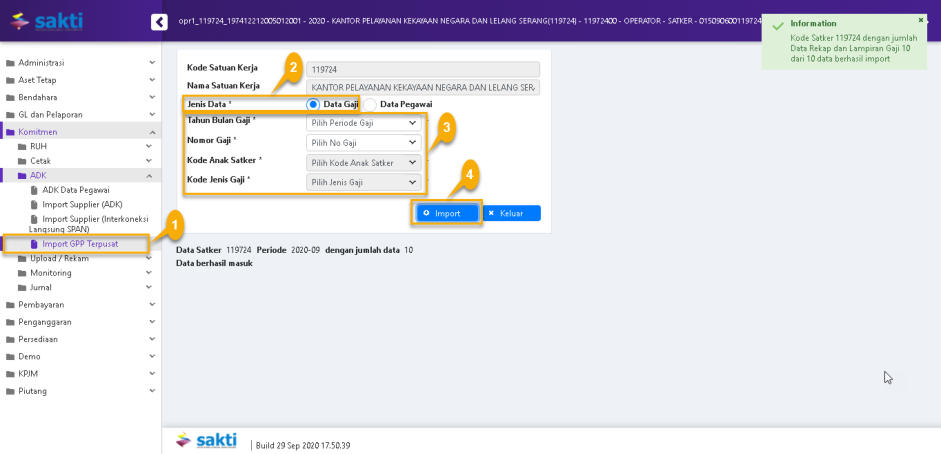Click the Persediaan folder icon
Screen dimensions: 941x454
(x=10, y=339)
